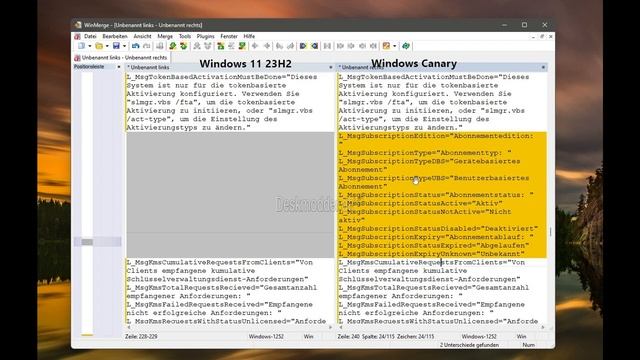The height and width of the screenshot is (360, 640).
Task: Copy difference to right icon
Action: coord(255,46)
